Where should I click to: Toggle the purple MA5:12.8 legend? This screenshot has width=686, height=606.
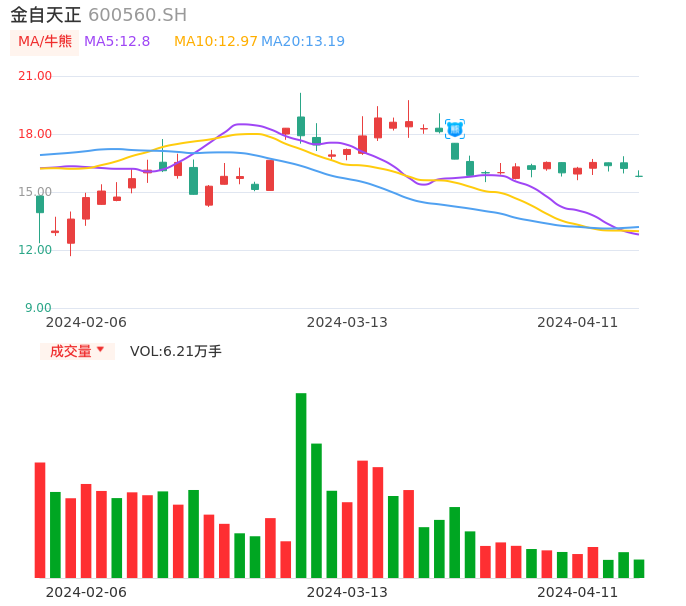tap(117, 42)
